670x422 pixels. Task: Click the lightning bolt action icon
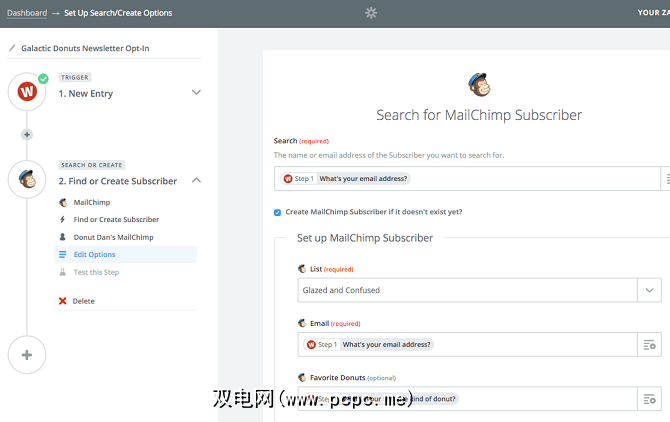62,220
